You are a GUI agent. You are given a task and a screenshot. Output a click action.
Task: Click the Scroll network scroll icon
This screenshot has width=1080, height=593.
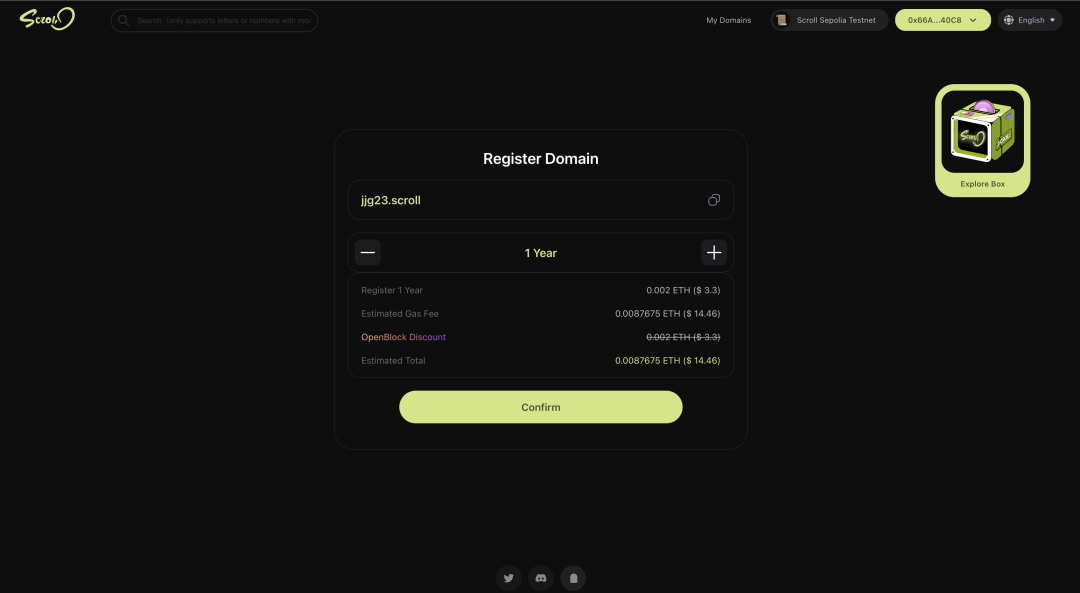point(782,20)
